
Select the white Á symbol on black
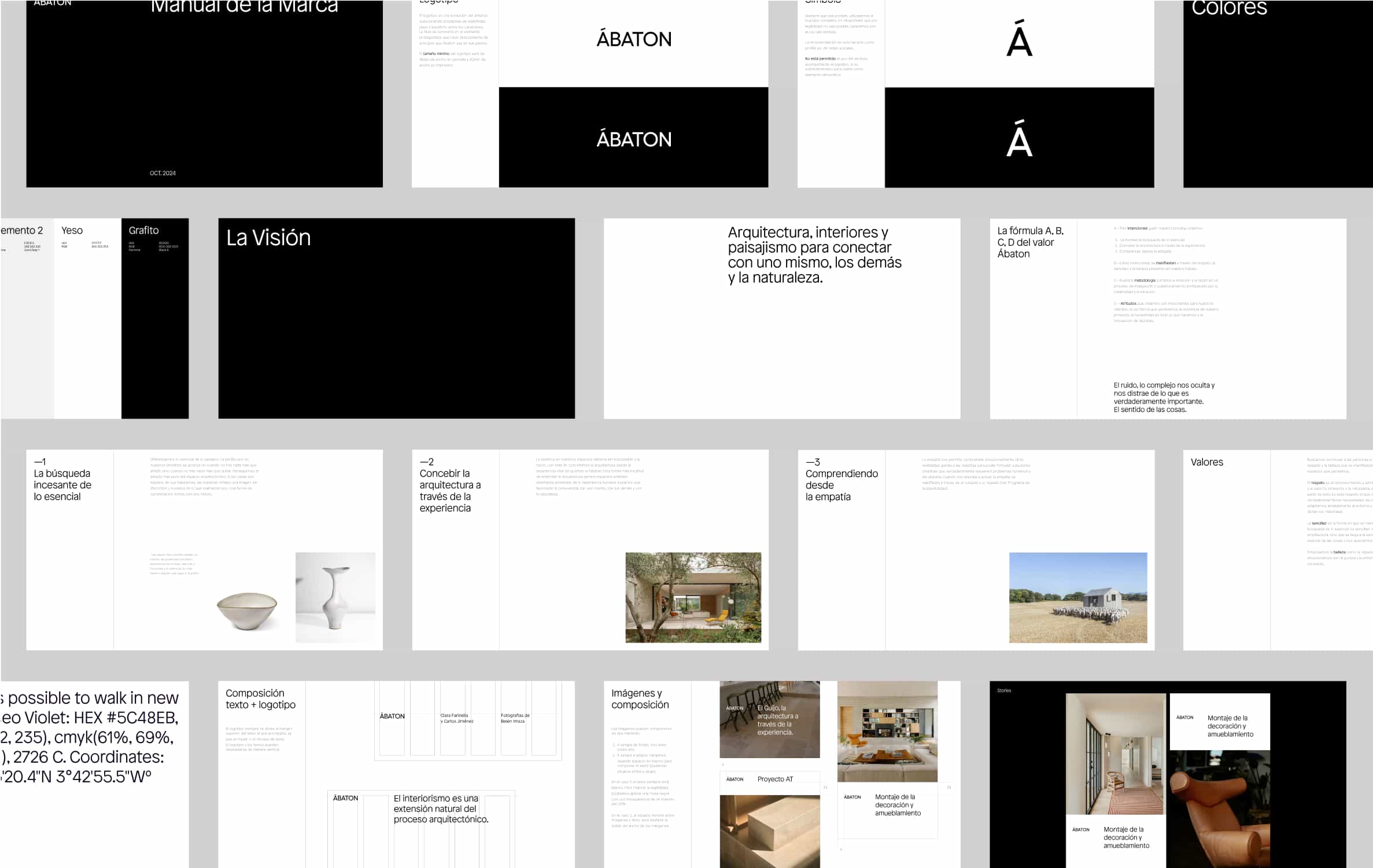1019,139
